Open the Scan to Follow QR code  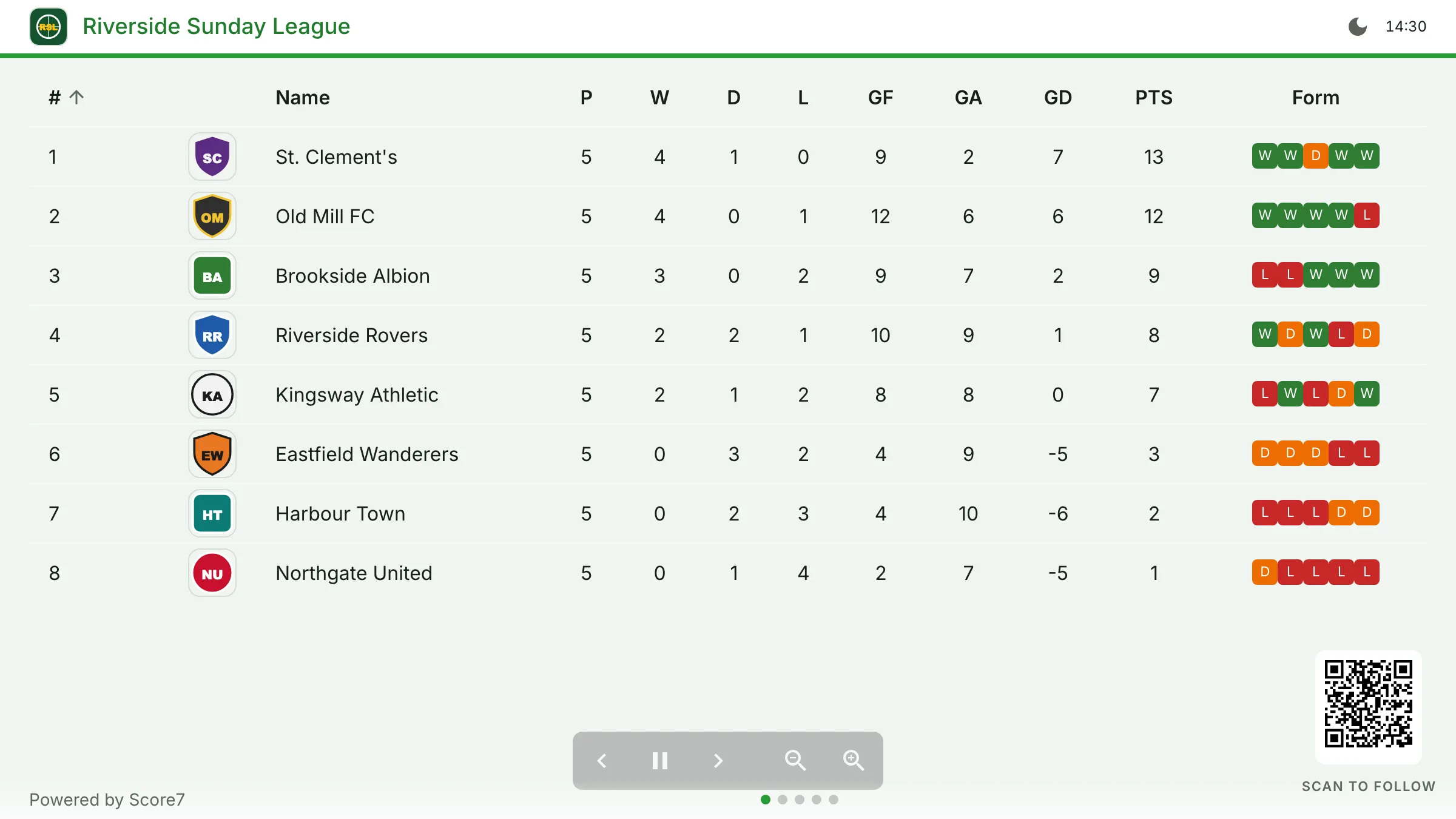(1369, 704)
